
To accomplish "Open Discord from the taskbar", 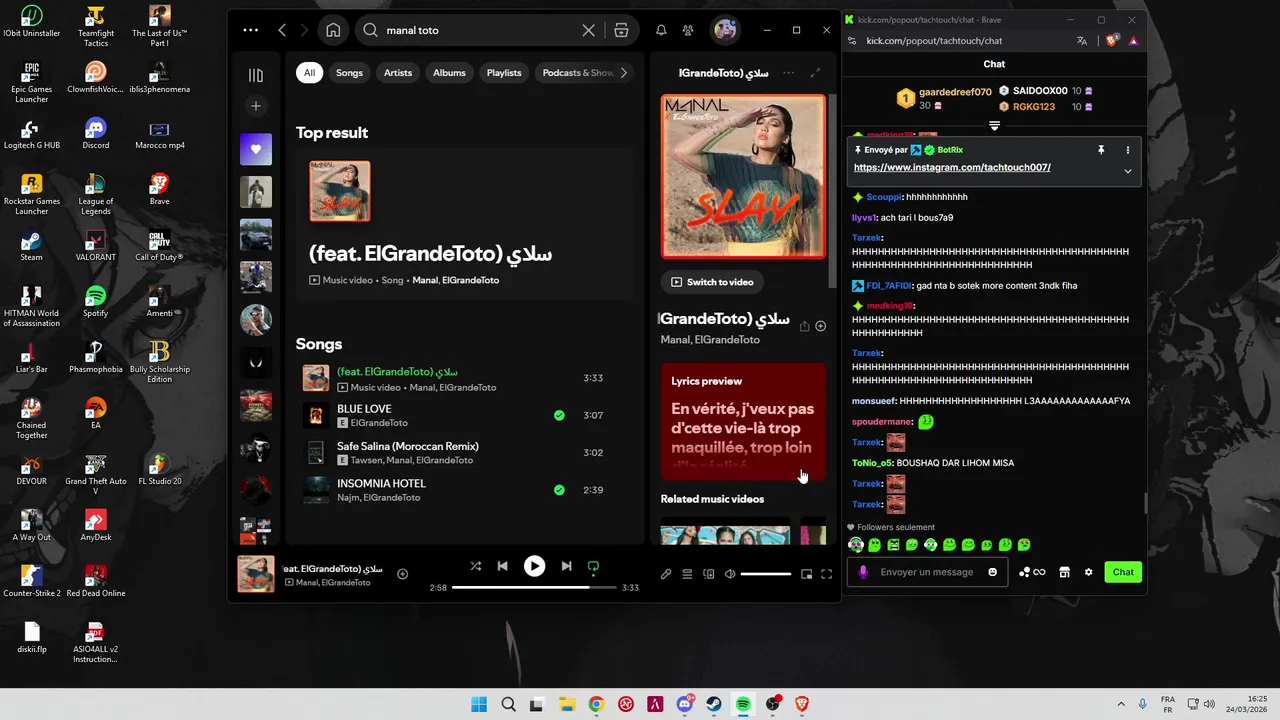I will point(685,704).
